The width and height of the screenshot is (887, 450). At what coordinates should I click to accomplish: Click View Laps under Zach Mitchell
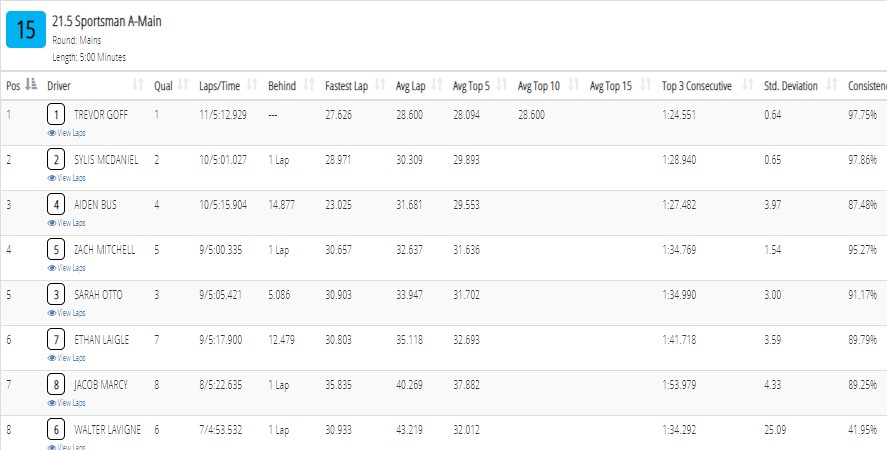click(x=67, y=268)
